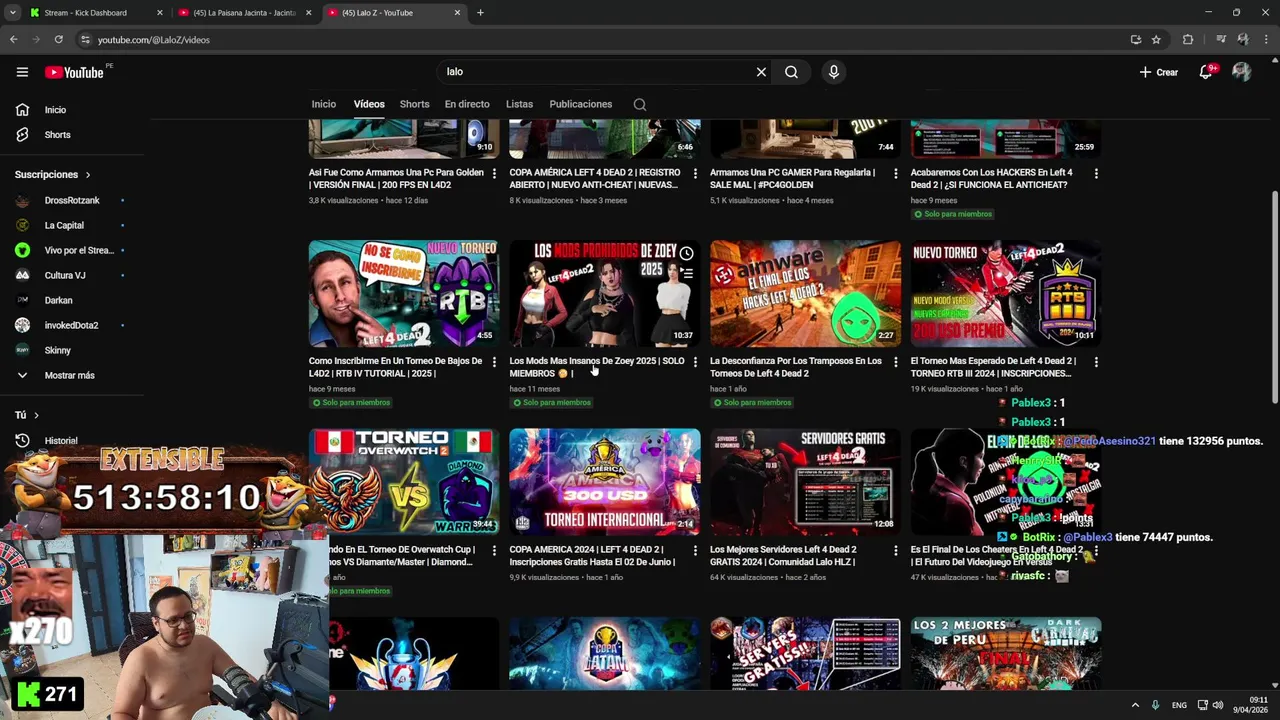Image resolution: width=1280 pixels, height=720 pixels.
Task: Open the YouTube hamburger guide menu
Action: [x=22, y=72]
